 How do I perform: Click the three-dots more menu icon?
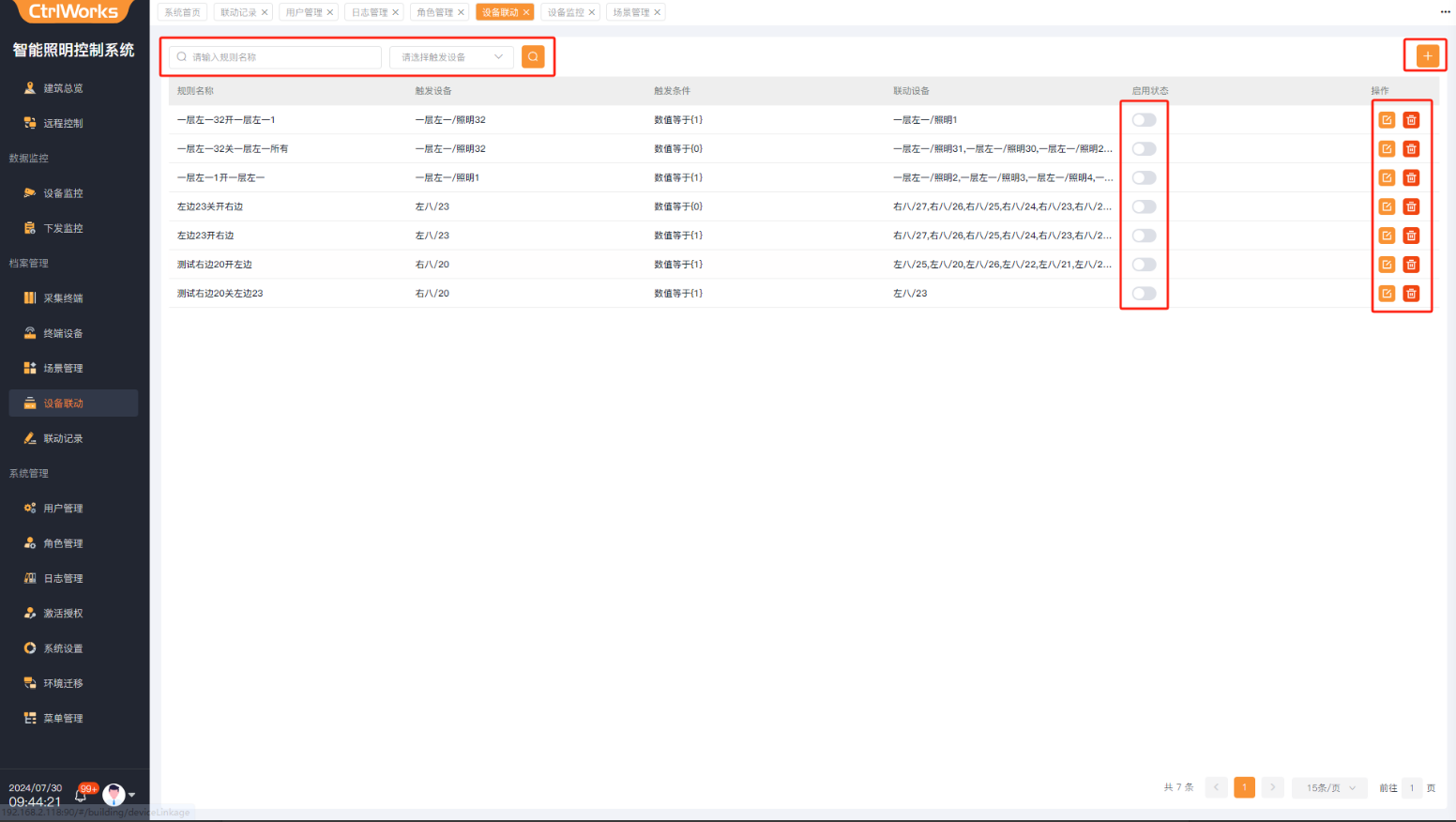pos(1445,12)
